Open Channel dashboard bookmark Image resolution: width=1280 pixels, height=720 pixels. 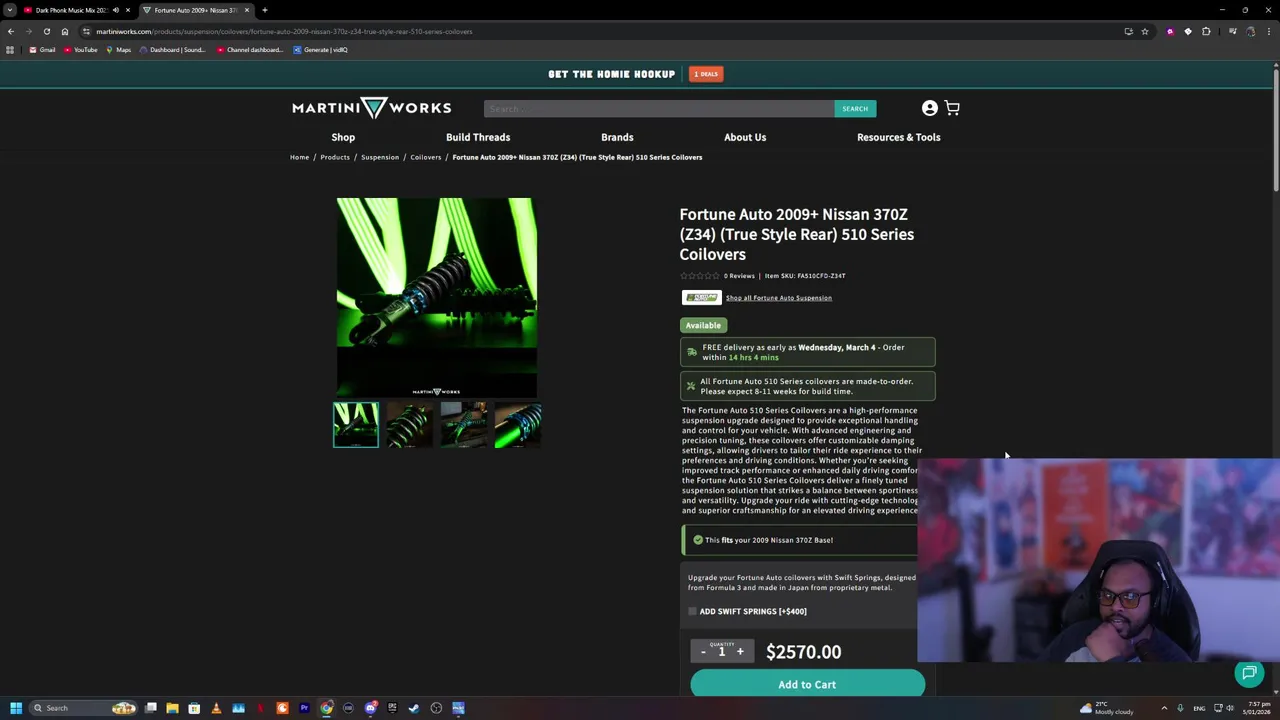(250, 50)
